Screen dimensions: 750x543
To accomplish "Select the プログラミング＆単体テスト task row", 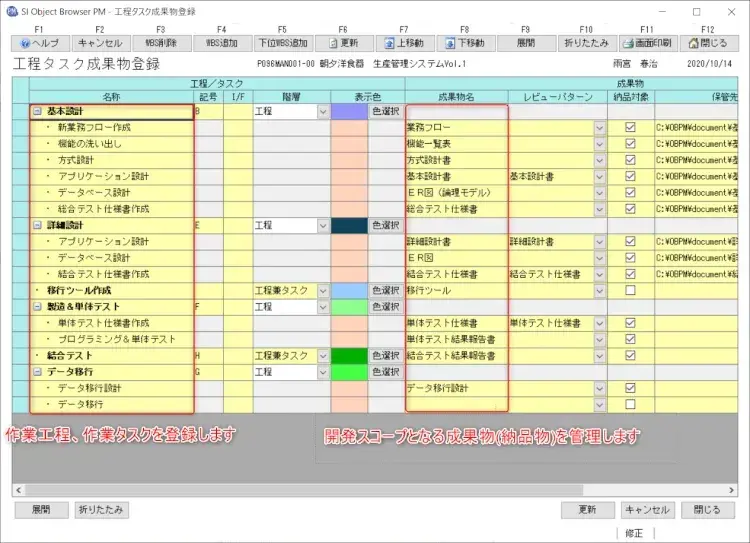I will (x=112, y=339).
